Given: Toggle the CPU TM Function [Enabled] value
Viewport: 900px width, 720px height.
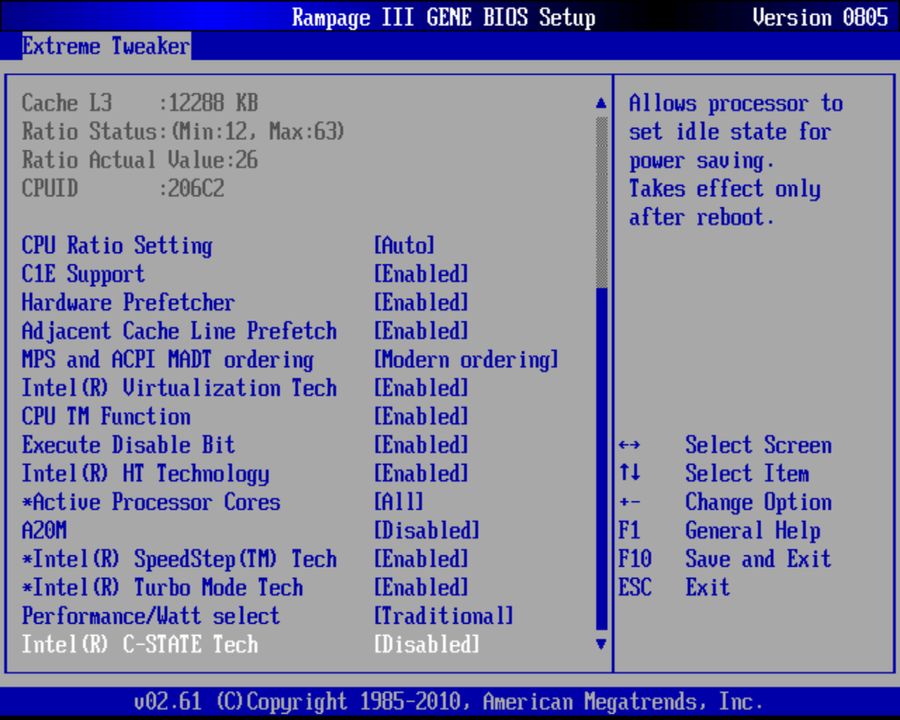Looking at the screenshot, I should pyautogui.click(x=421, y=417).
